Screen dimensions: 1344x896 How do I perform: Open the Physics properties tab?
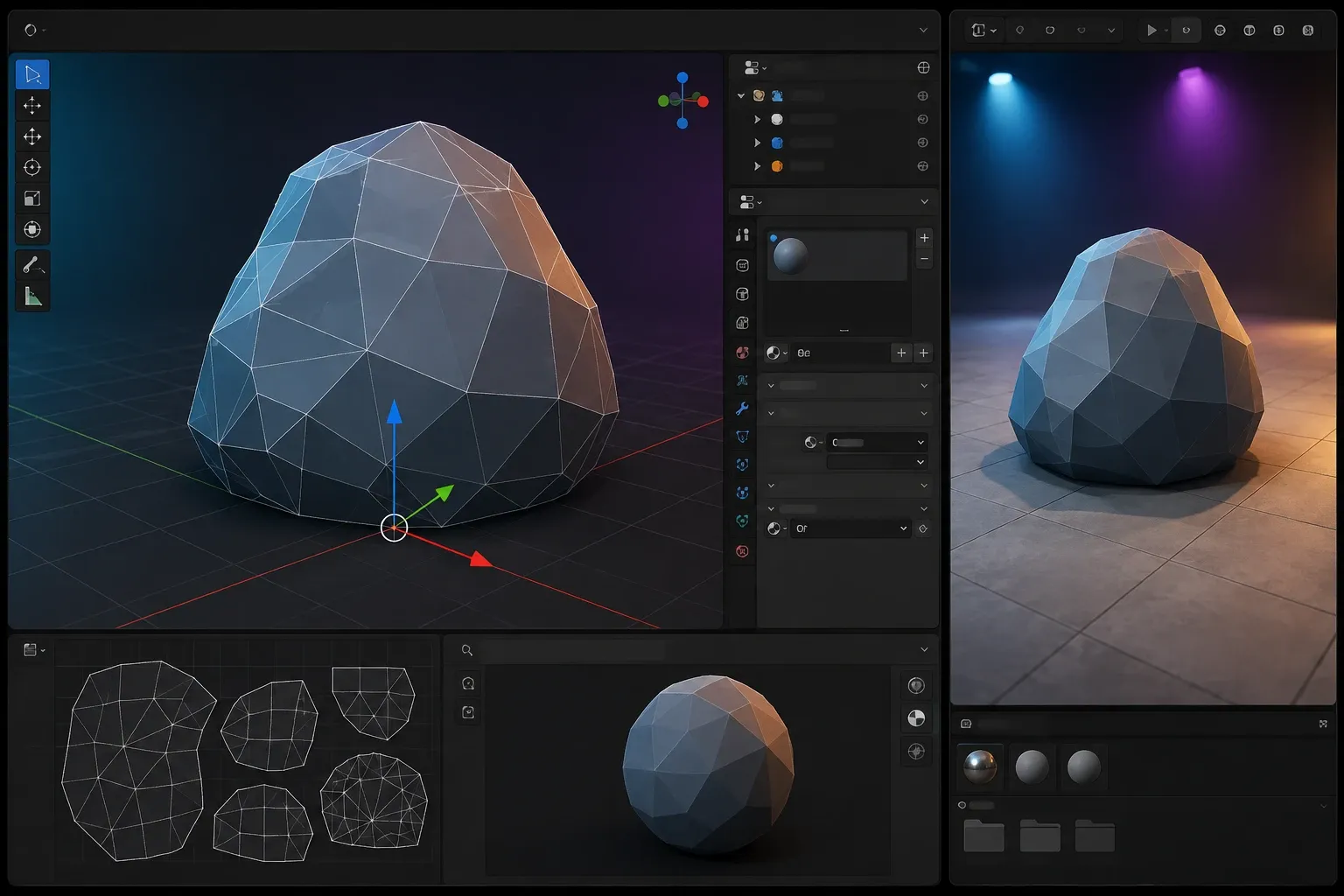pos(742,465)
